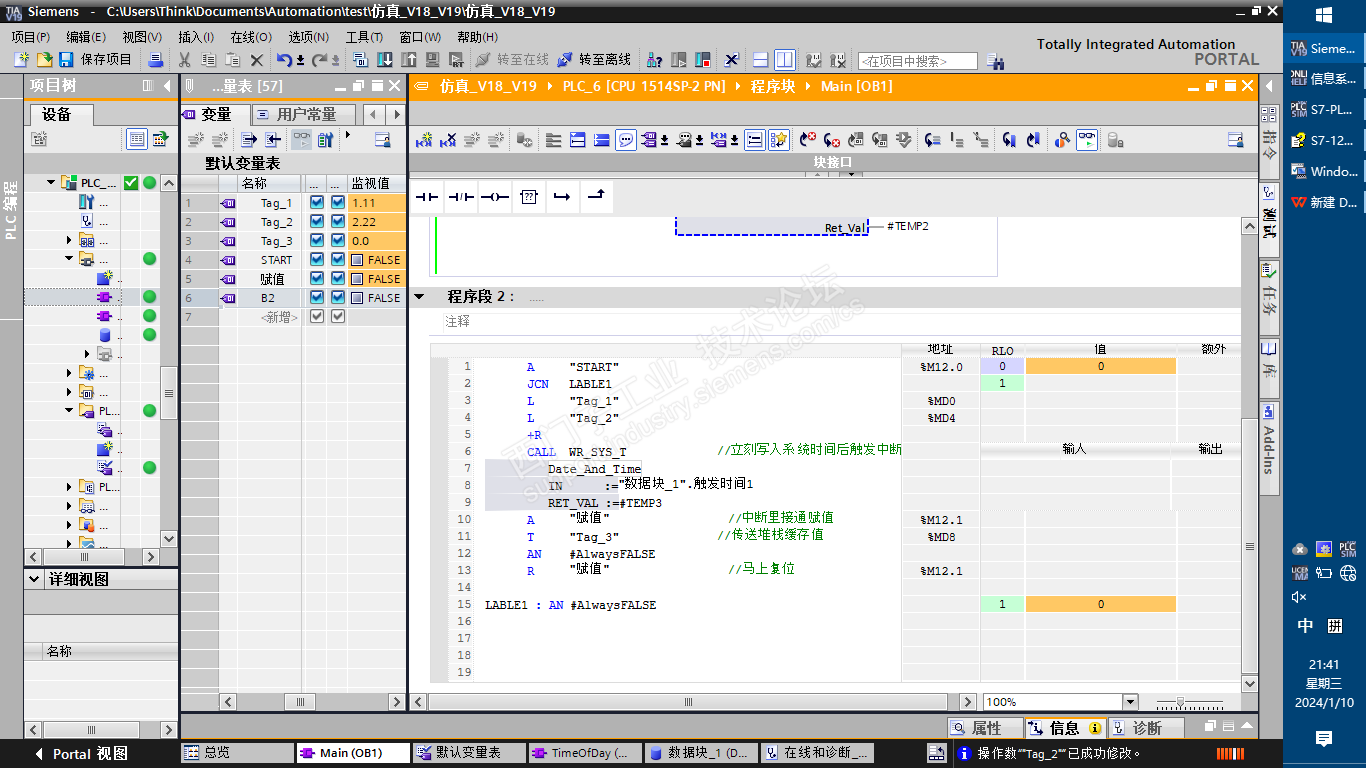This screenshot has width=1366, height=768.
Task: Click the monitor all glasses icon in tag table
Action: click(x=301, y=140)
